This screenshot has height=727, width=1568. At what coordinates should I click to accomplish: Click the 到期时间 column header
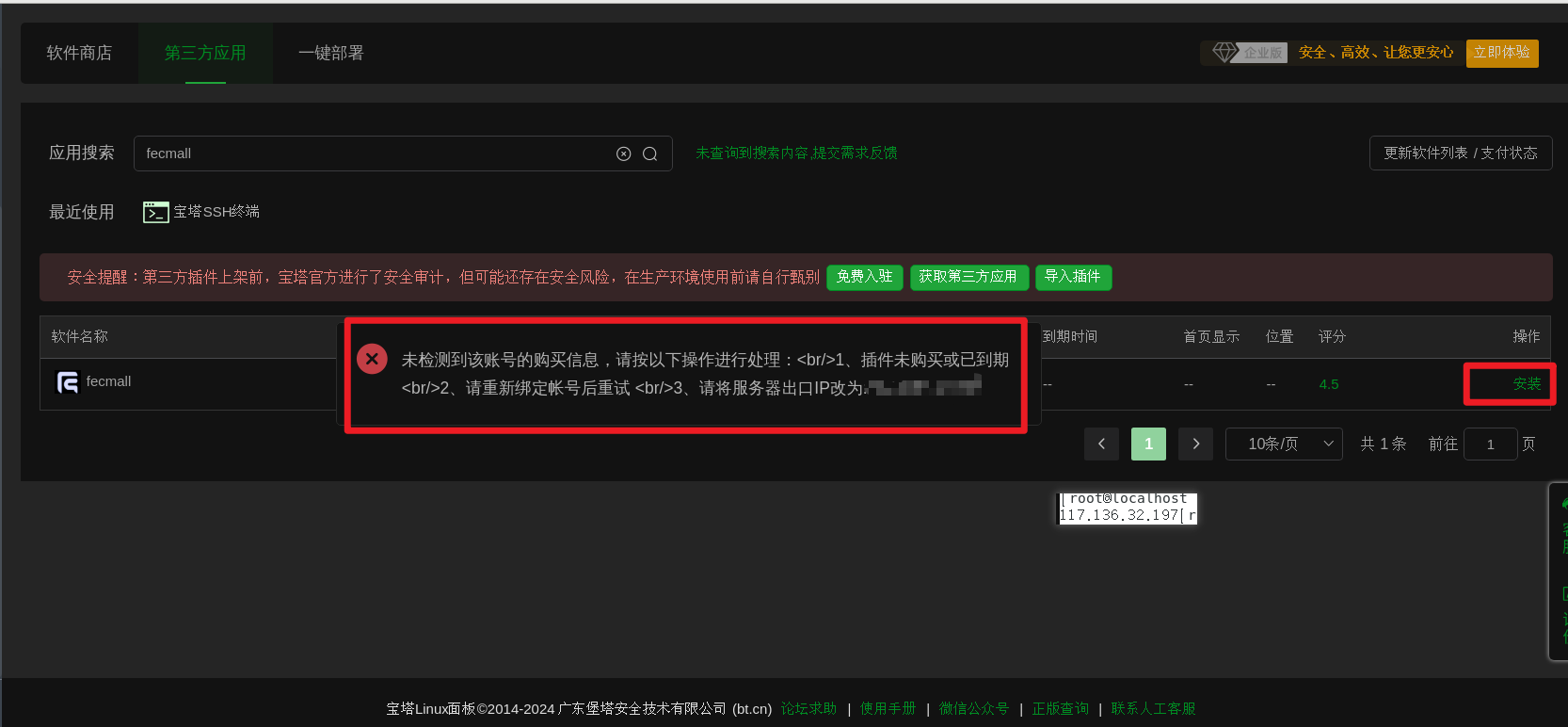1069,336
